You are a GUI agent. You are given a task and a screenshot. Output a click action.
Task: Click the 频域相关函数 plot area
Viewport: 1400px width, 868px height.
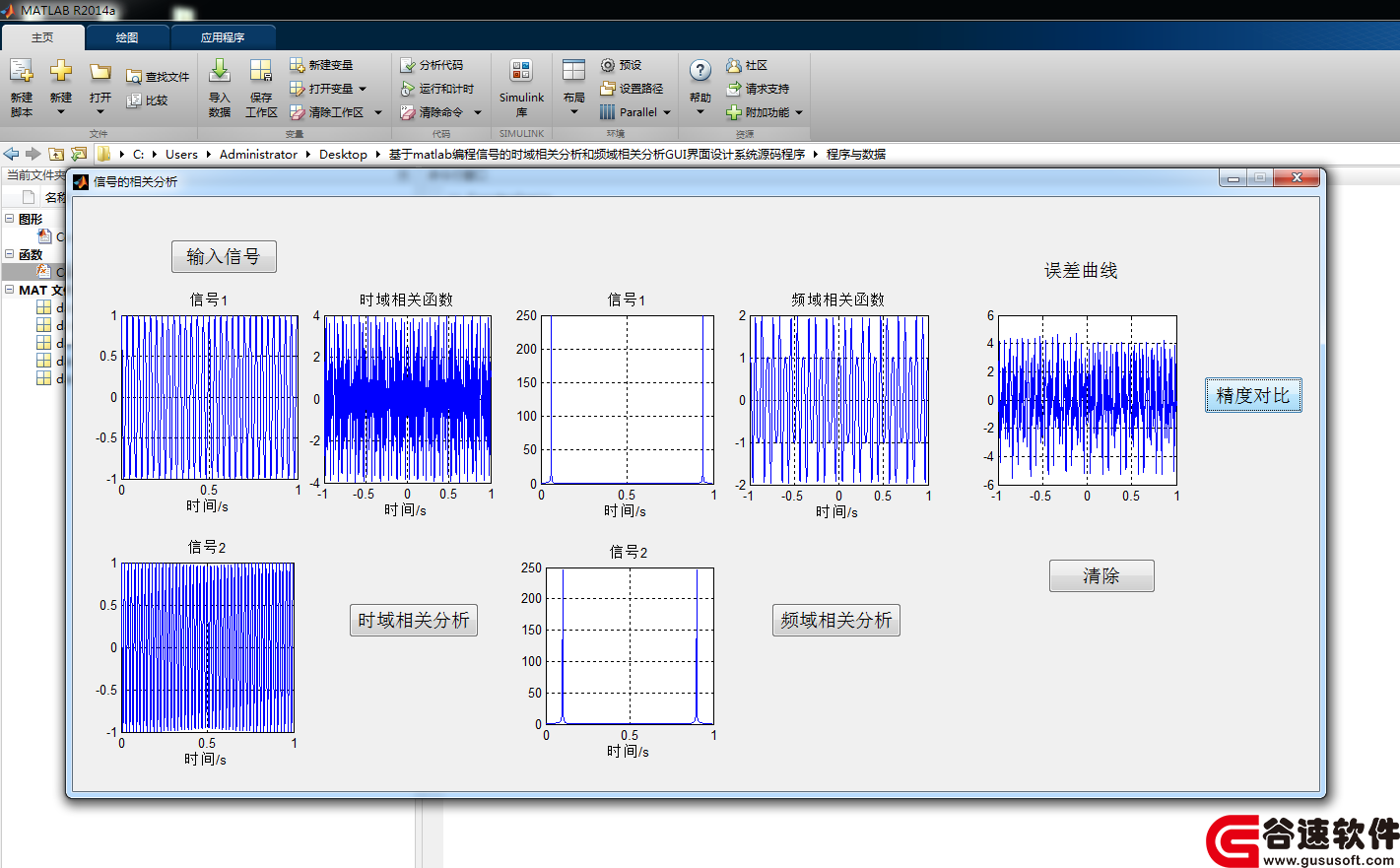tap(839, 400)
